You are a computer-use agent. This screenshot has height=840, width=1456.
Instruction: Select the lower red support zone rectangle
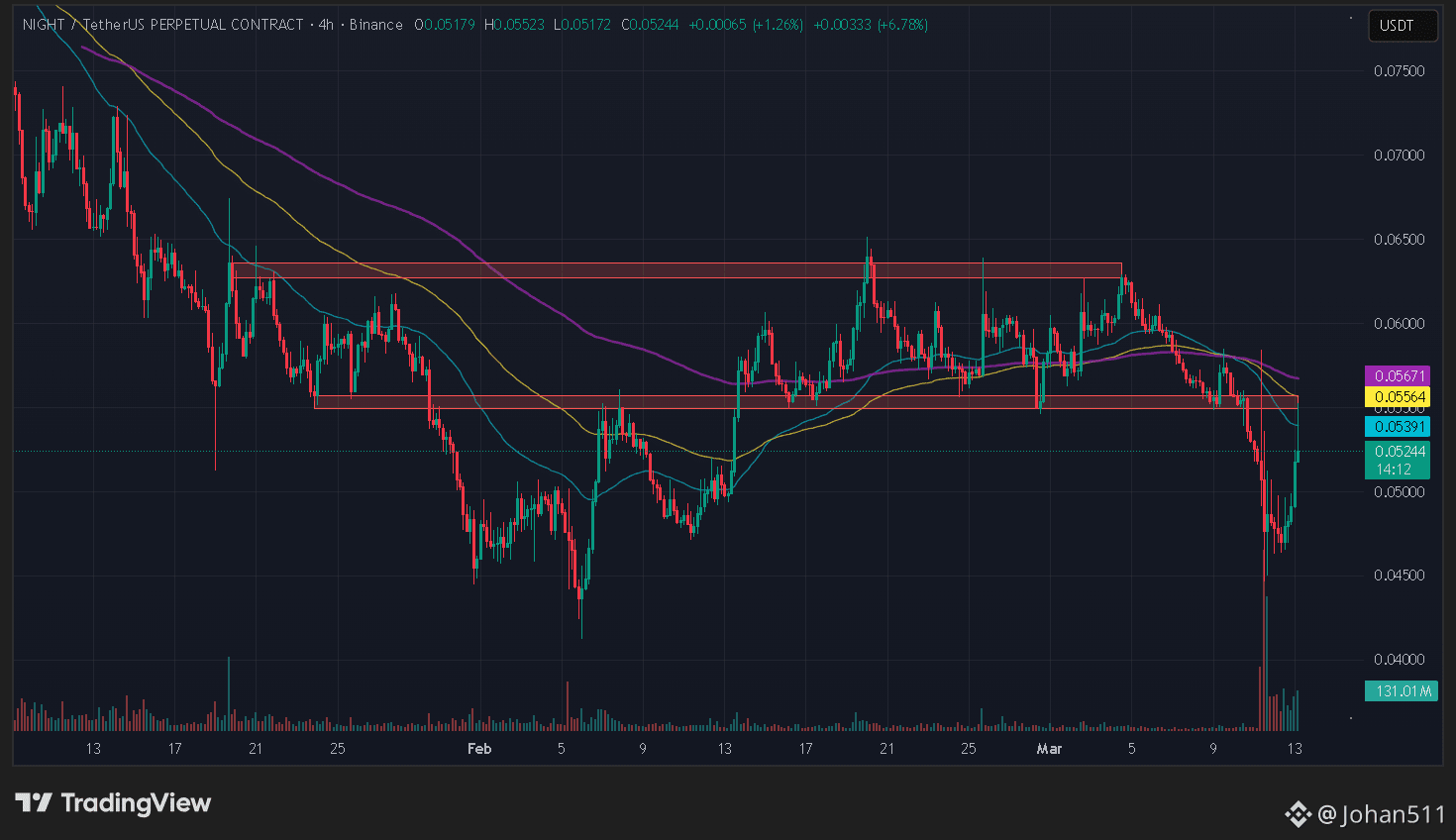click(x=805, y=402)
